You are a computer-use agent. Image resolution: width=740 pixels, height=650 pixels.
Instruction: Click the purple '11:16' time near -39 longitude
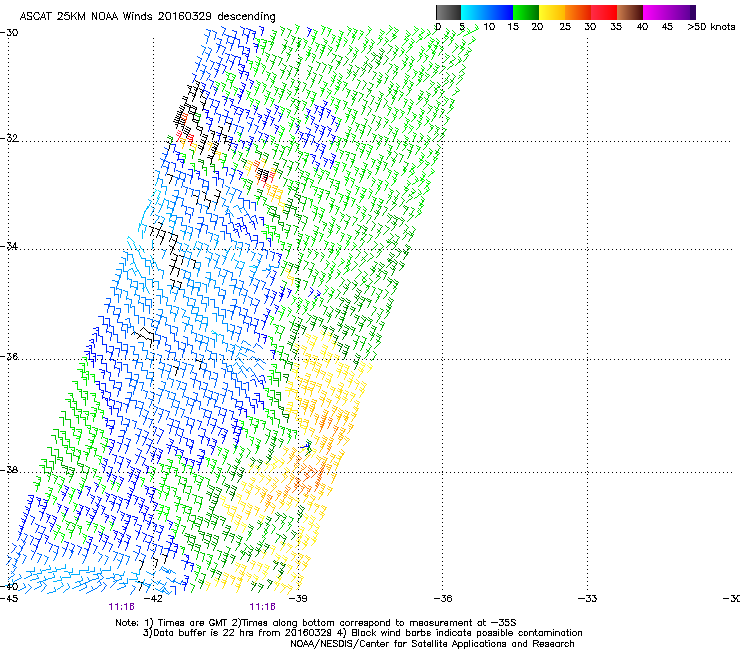[x=262, y=607]
